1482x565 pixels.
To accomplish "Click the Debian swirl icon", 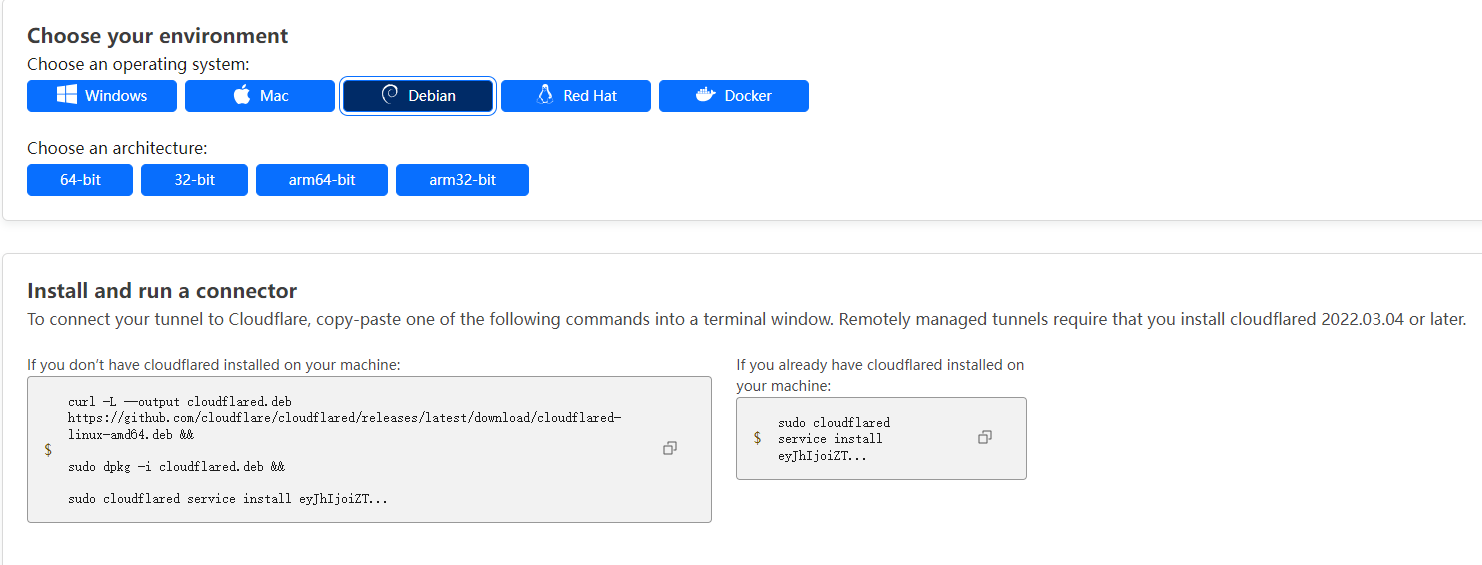I will click(x=390, y=95).
